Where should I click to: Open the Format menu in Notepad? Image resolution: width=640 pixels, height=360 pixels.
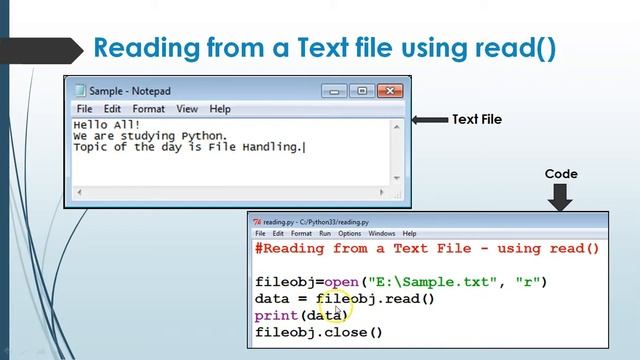149,109
